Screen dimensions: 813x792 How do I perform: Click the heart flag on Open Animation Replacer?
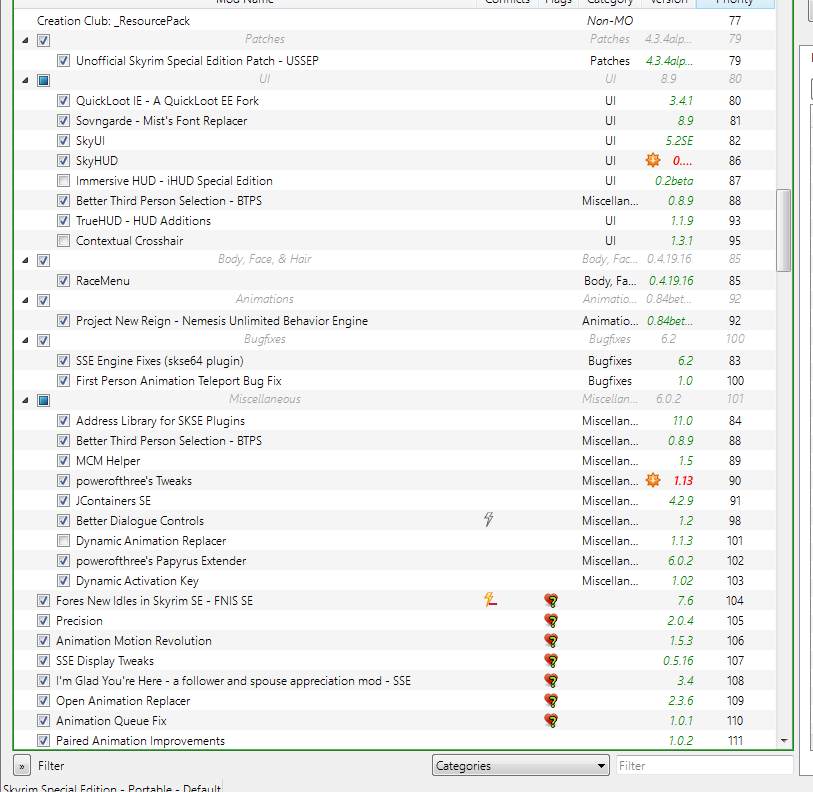click(x=551, y=701)
